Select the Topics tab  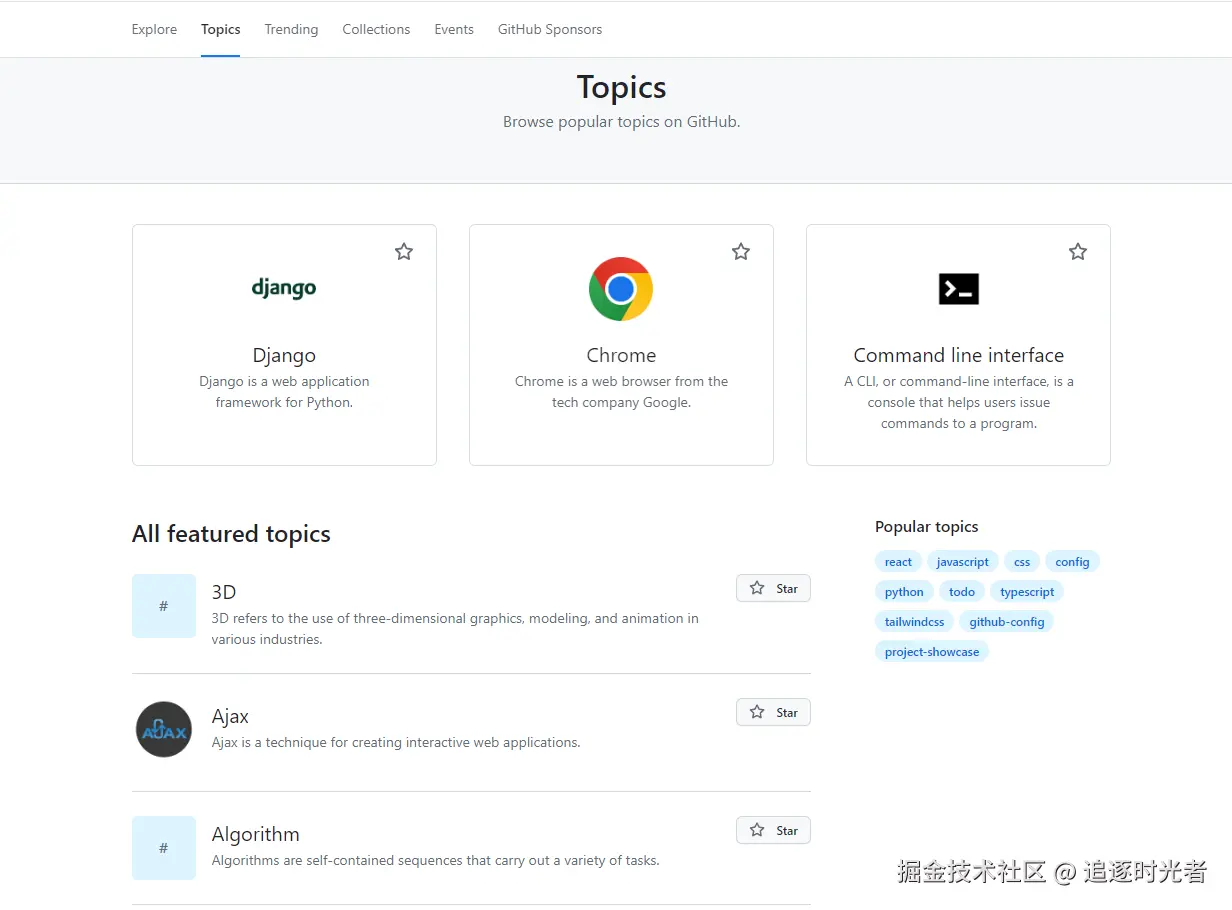(x=221, y=29)
